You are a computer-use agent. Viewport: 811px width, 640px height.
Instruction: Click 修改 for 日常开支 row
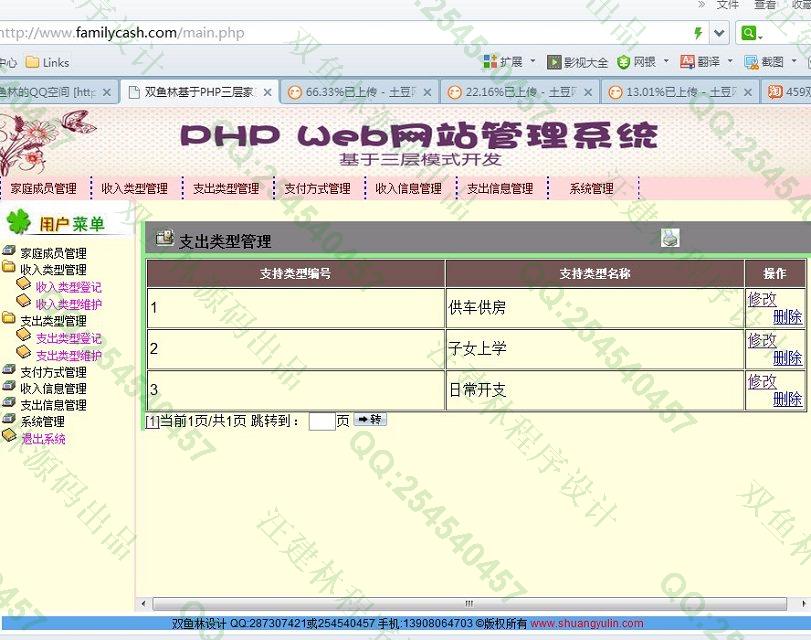(x=762, y=382)
